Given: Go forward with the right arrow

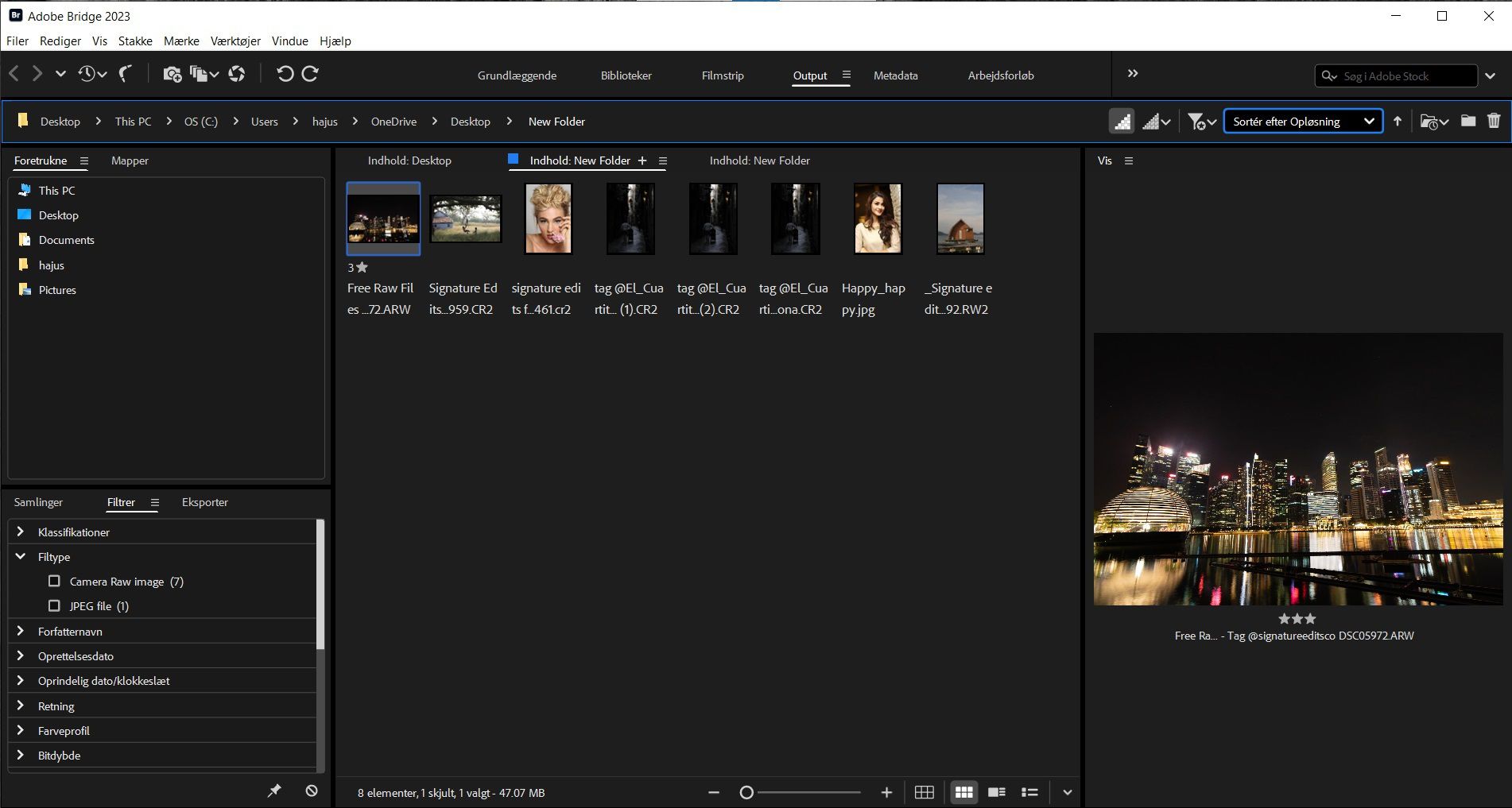Looking at the screenshot, I should [37, 74].
